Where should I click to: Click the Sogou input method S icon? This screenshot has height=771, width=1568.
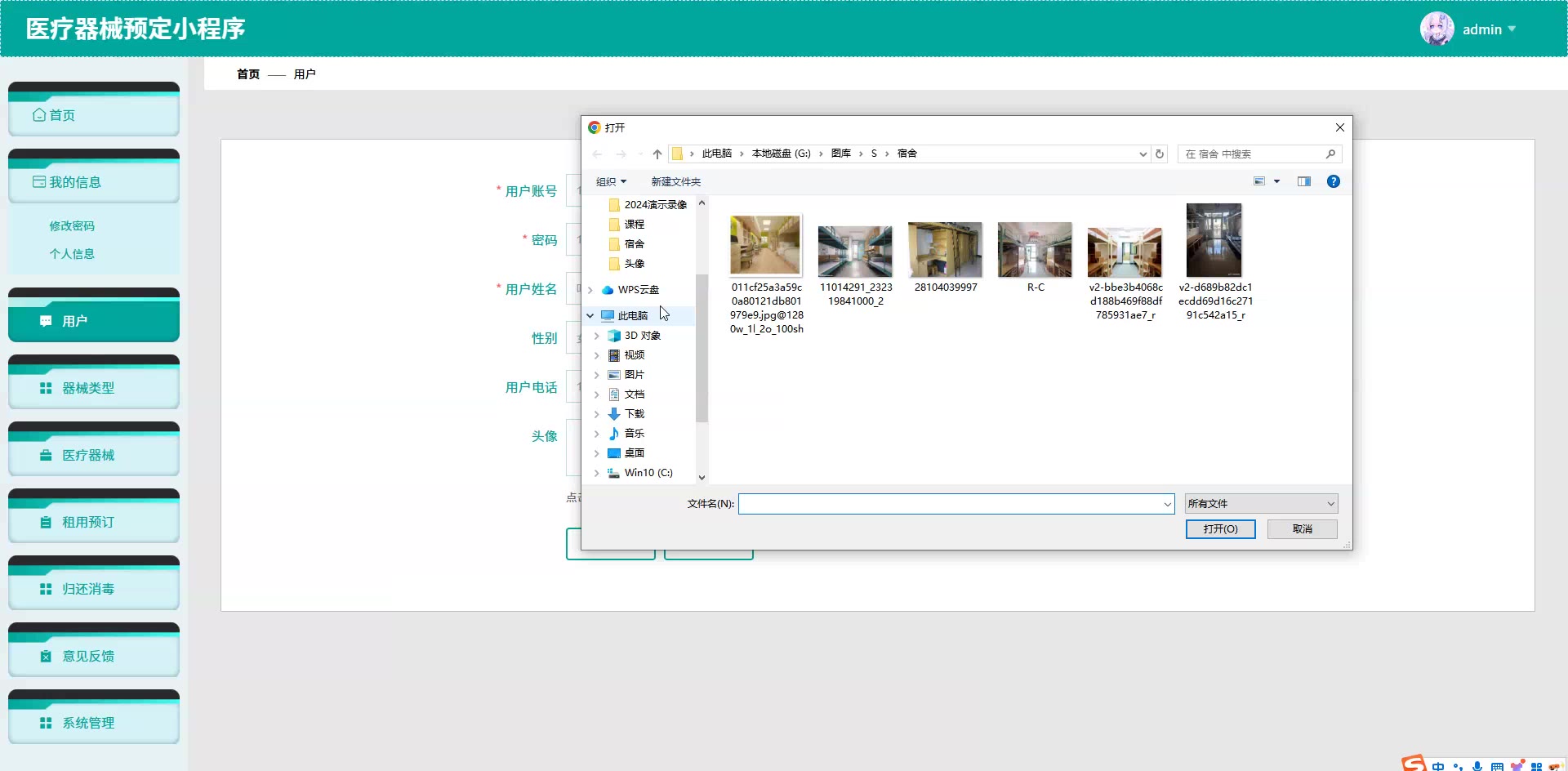pyautogui.click(x=1414, y=763)
